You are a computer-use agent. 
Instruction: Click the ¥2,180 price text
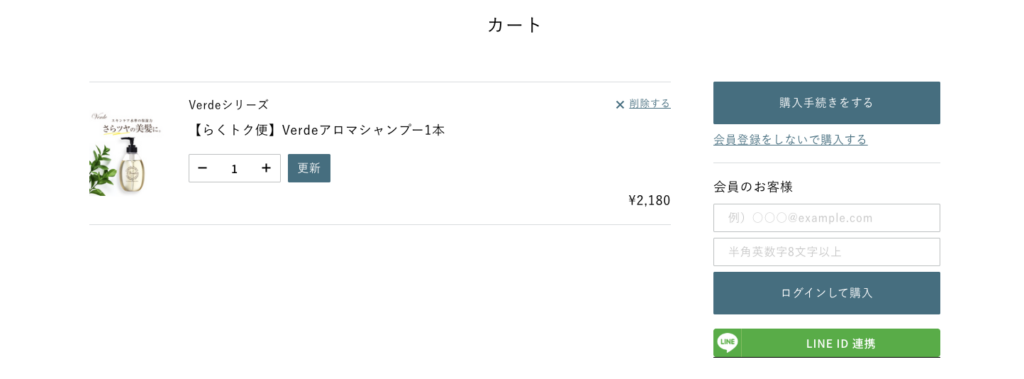[649, 201]
